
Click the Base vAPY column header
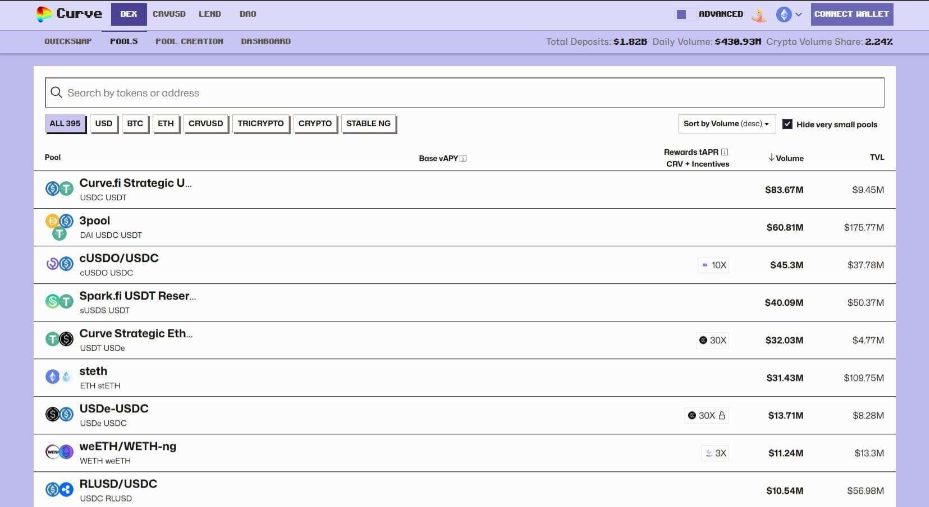(438, 158)
